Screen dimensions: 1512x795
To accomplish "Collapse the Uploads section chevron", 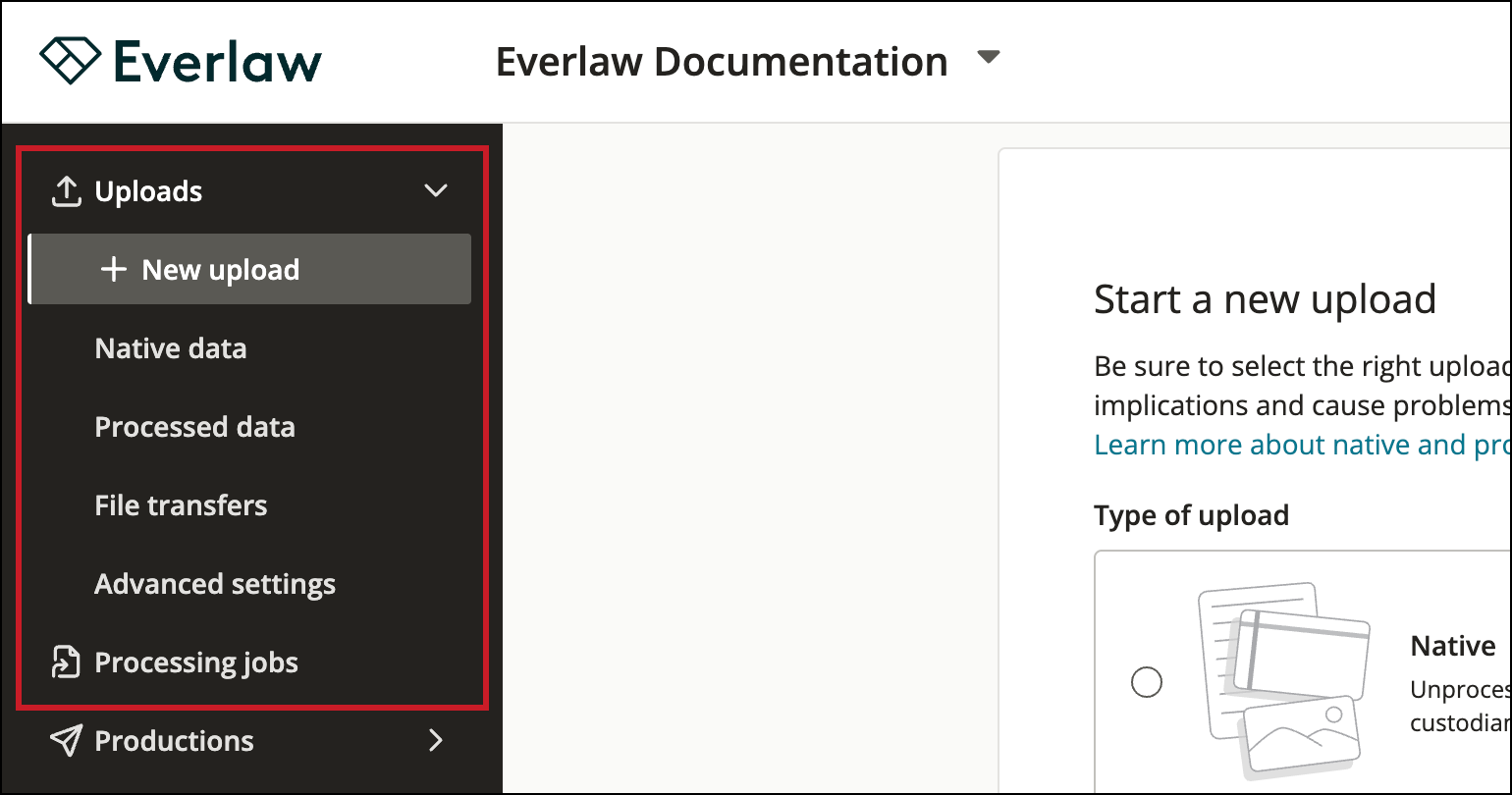I will click(435, 191).
